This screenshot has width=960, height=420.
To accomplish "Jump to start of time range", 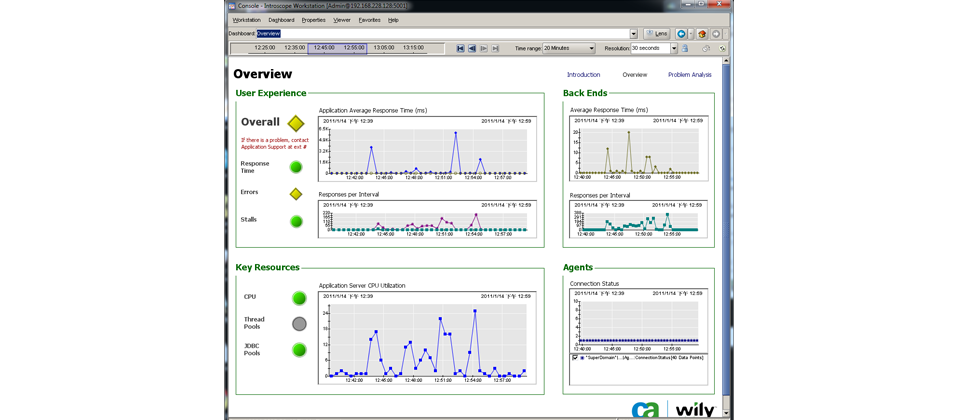I will (461, 48).
